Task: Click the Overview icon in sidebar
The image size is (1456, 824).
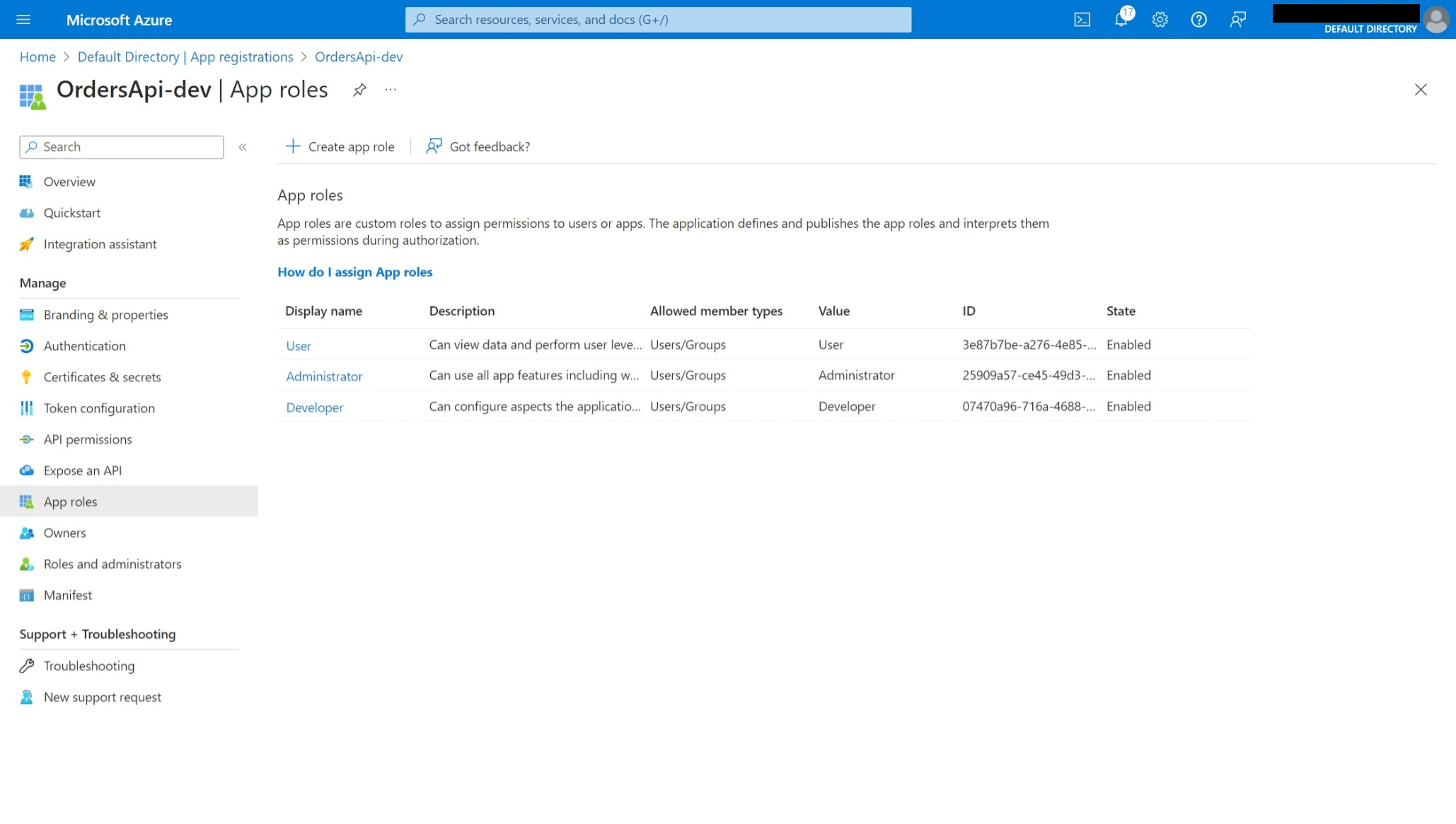Action: coord(26,182)
